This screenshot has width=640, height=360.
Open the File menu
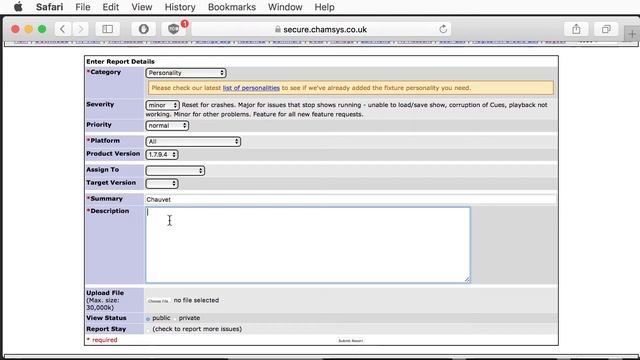point(83,7)
